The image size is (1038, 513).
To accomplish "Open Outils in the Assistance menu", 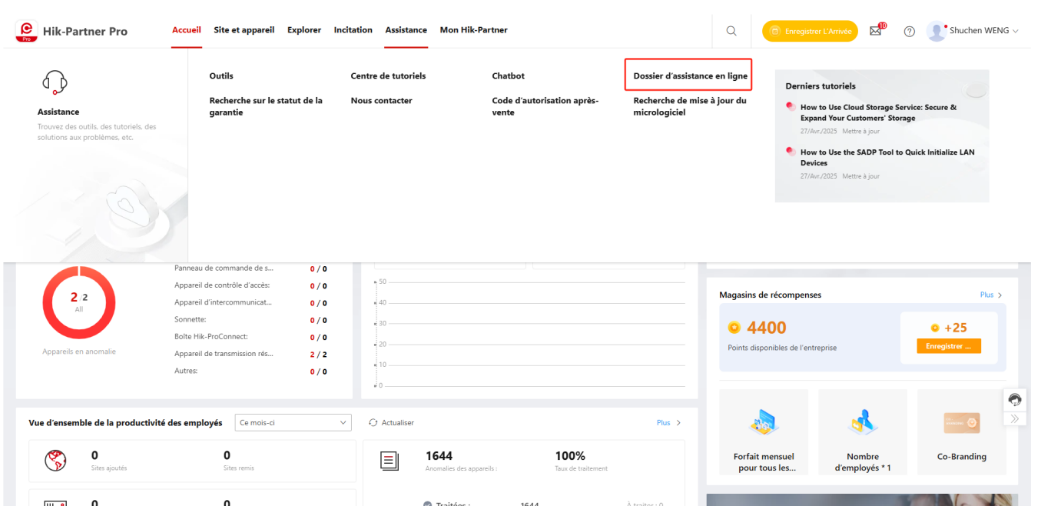I will click(221, 76).
